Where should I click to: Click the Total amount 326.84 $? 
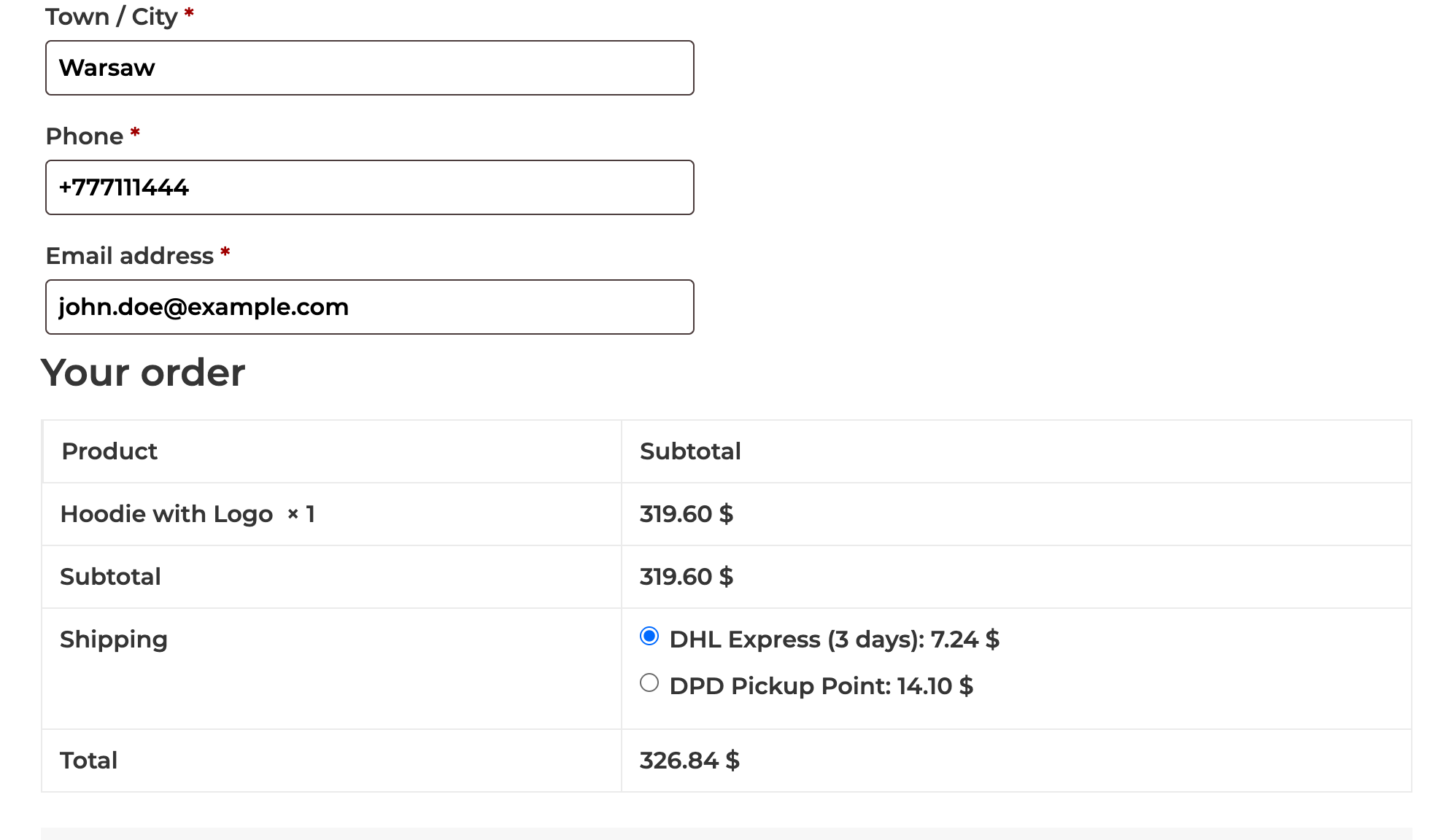point(689,761)
